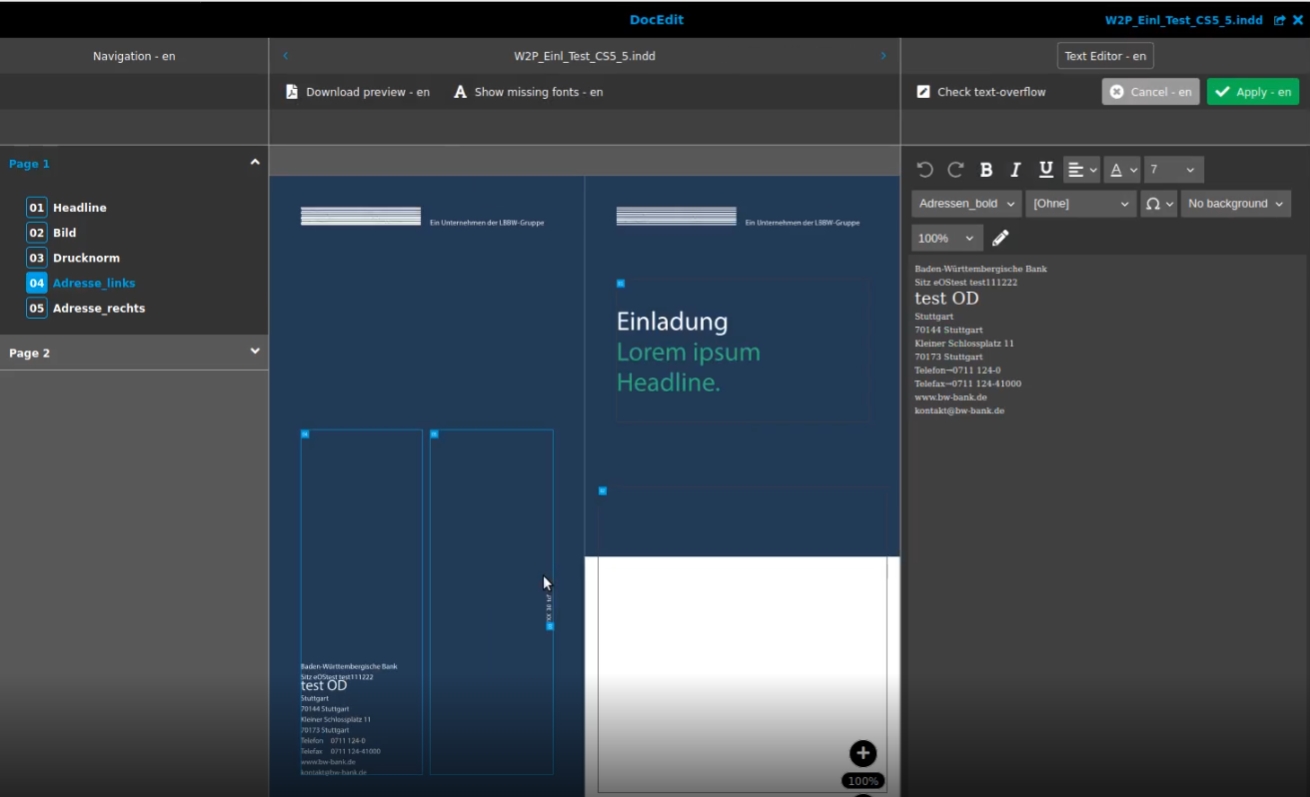Select Adresse_rechts in navigation list
Image resolution: width=1310 pixels, height=797 pixels.
pyautogui.click(x=98, y=309)
